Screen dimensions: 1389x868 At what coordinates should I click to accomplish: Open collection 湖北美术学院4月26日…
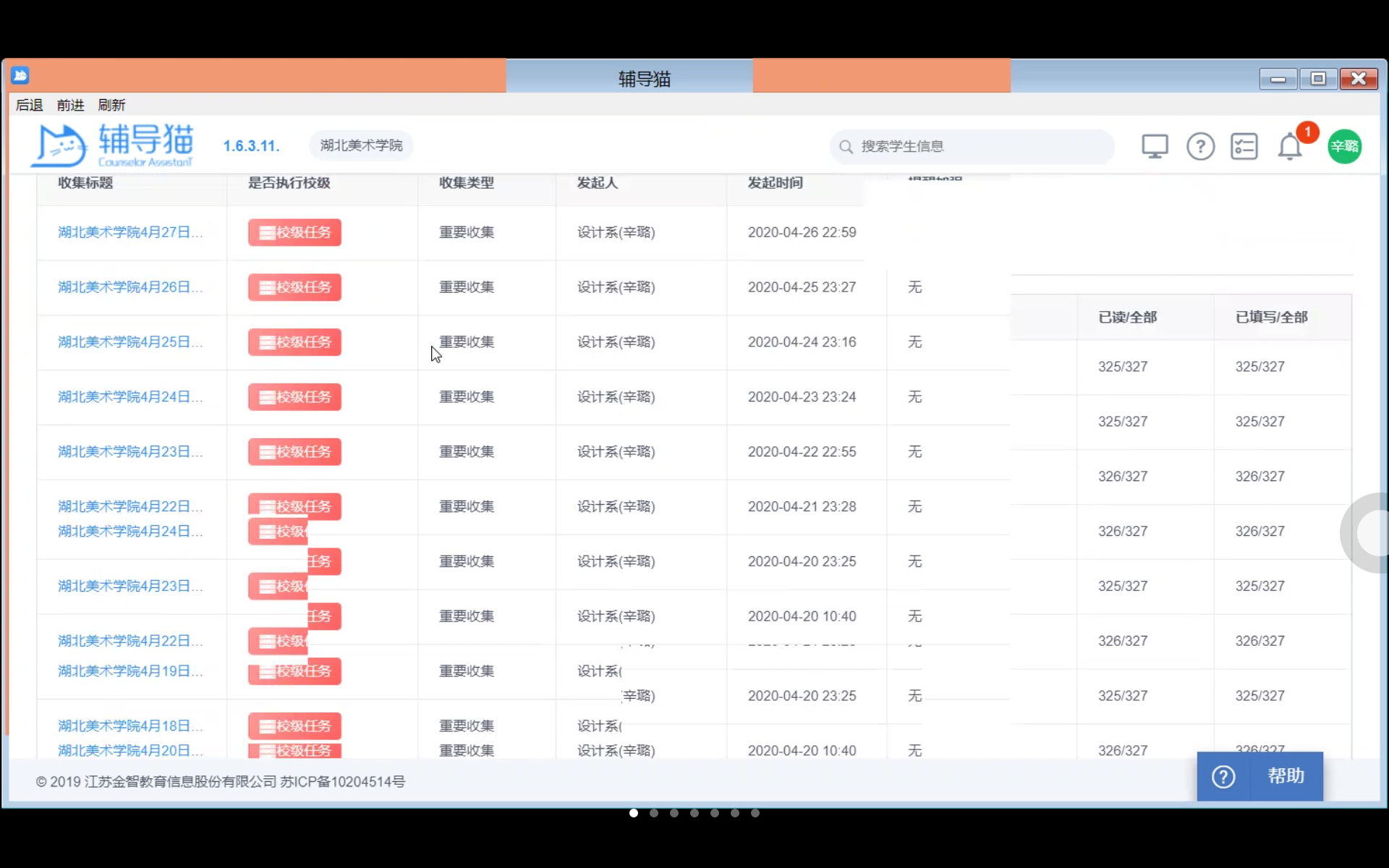coord(130,287)
